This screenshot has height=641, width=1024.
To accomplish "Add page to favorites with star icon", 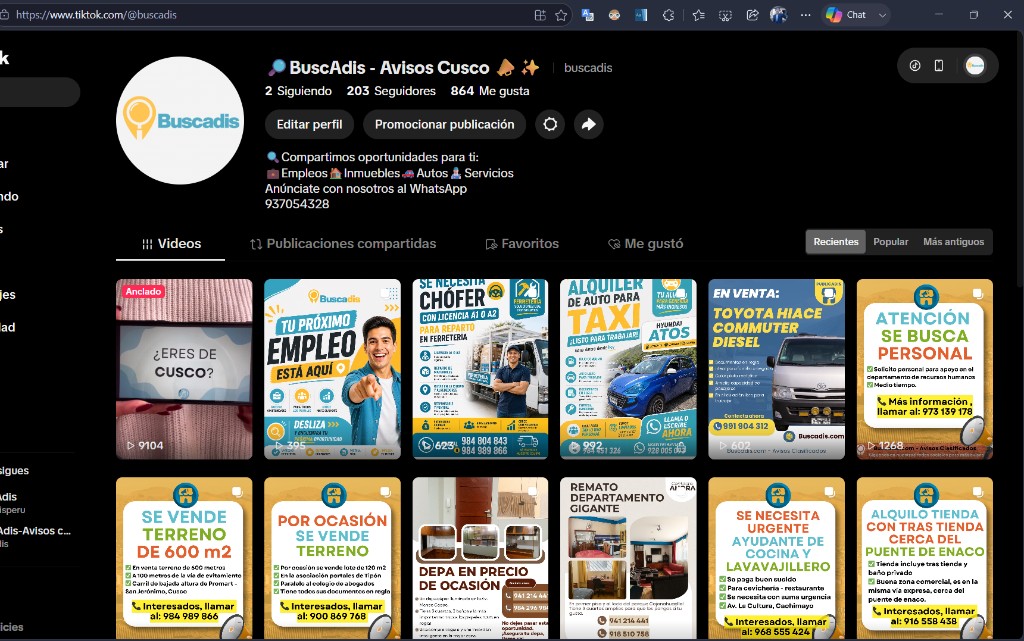I will [x=561, y=15].
